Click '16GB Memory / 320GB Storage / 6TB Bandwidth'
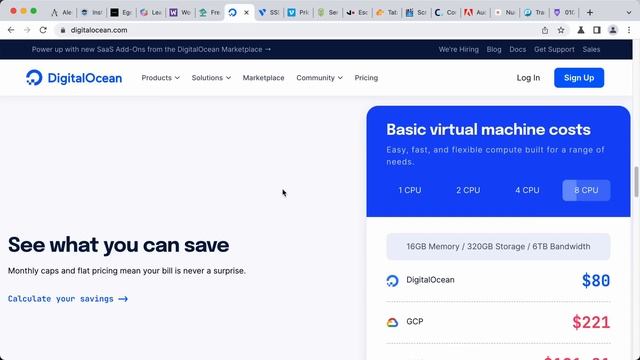 (x=498, y=247)
